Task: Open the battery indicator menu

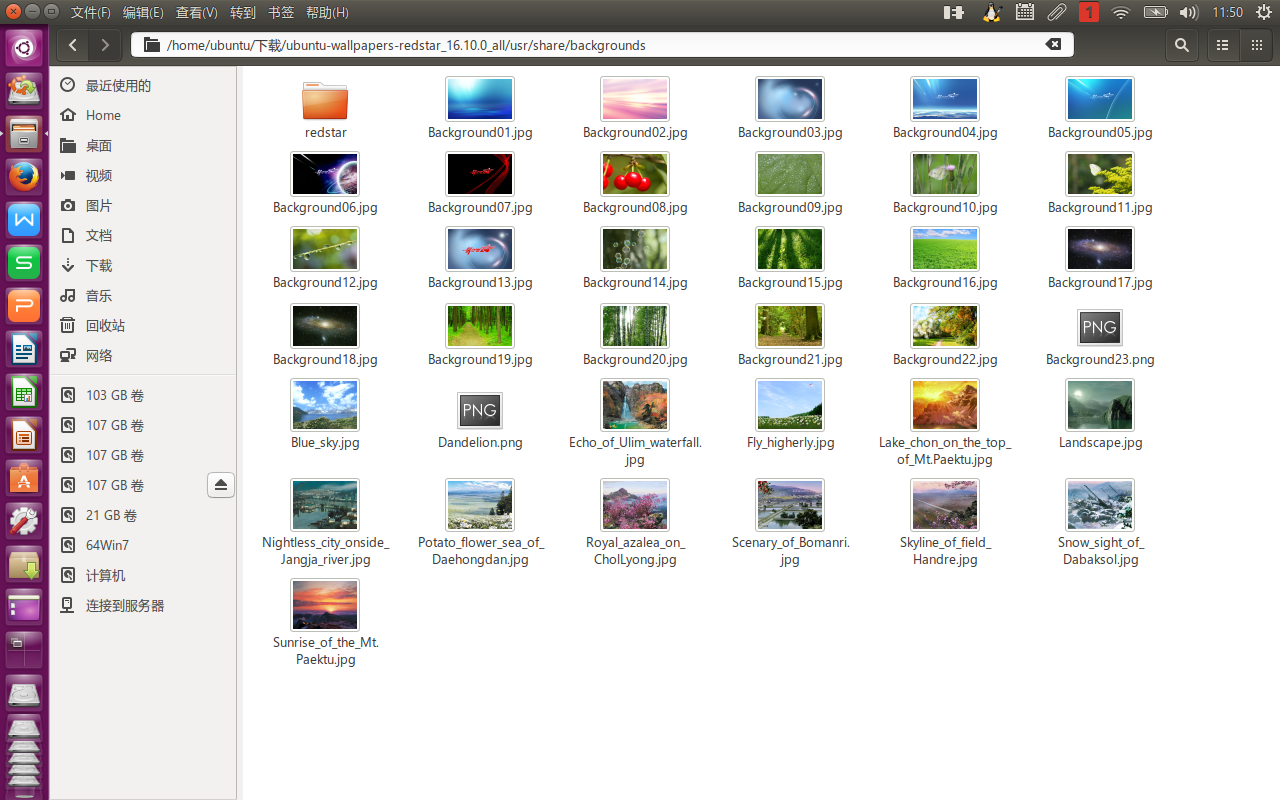Action: pos(1155,13)
